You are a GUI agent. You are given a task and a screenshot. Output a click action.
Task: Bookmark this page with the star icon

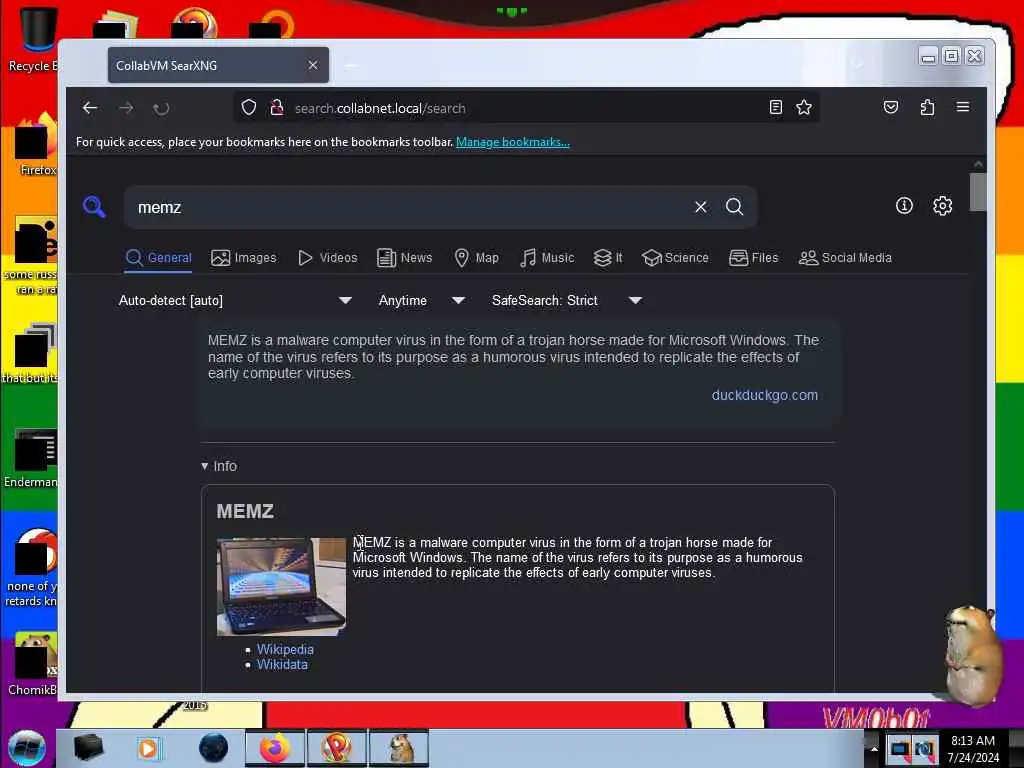click(x=804, y=107)
